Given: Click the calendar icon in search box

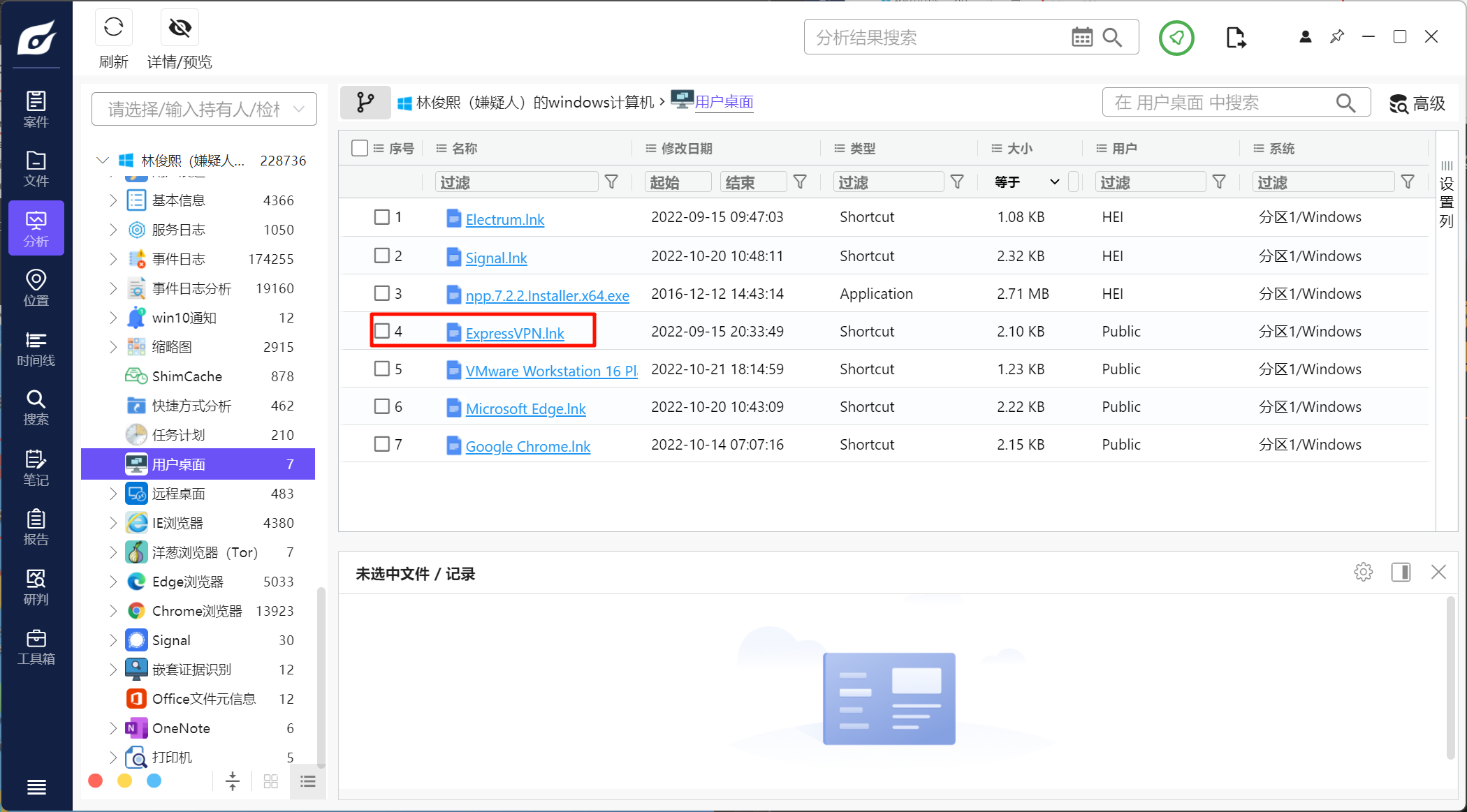Looking at the screenshot, I should point(1081,37).
